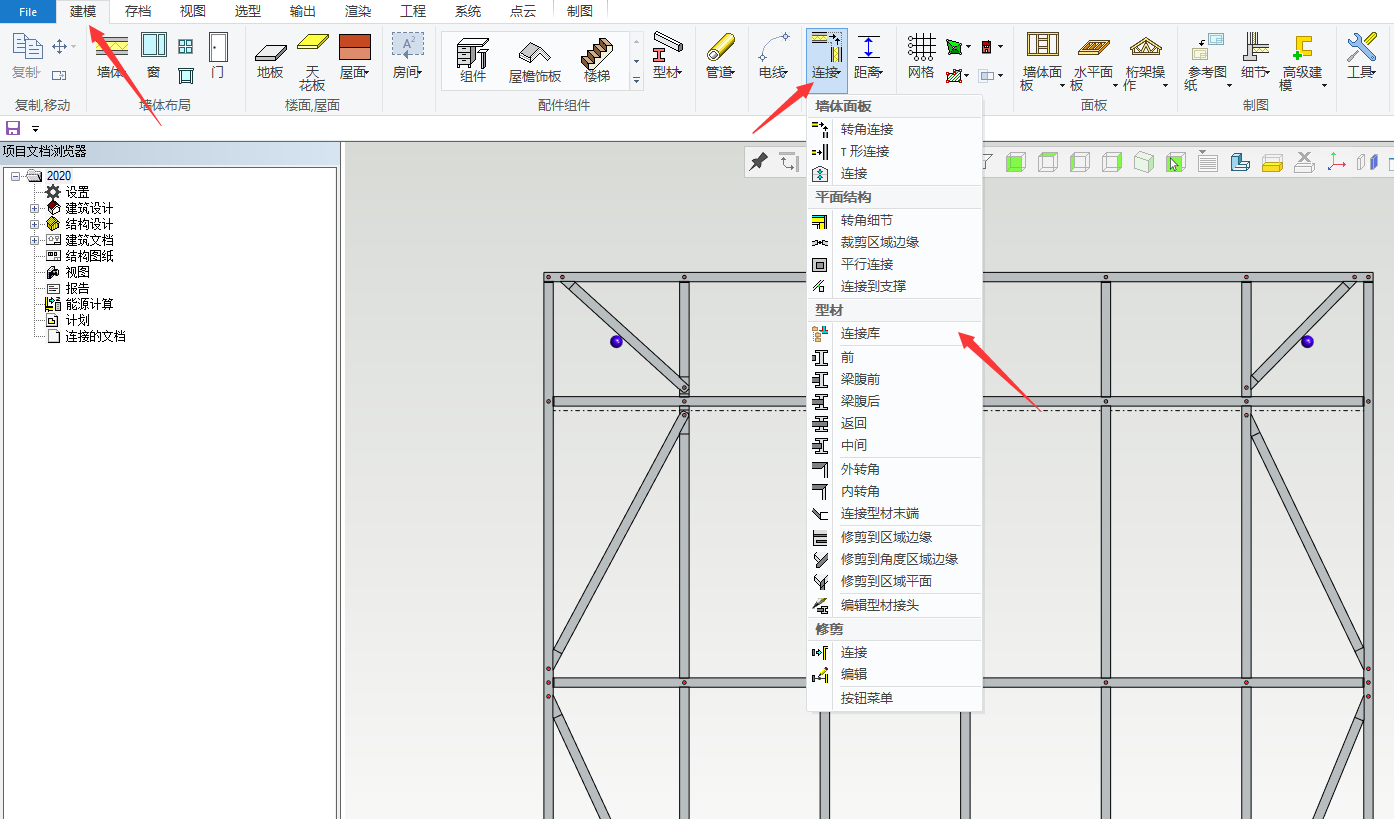Screen dimensions: 1394x819
Task: Click the cube with cursor selection icon
Action: coord(1175,162)
